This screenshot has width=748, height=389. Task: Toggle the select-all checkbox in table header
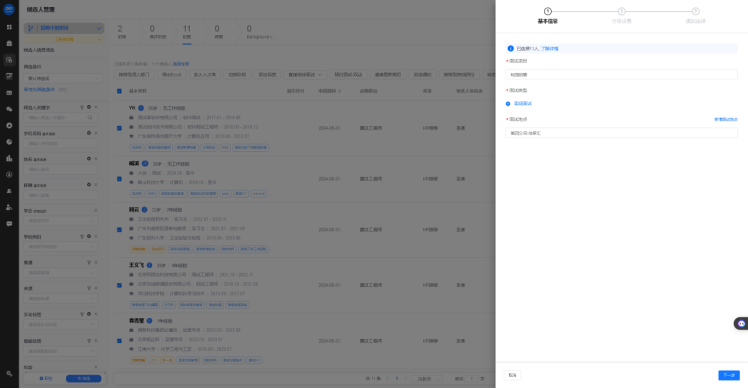(119, 91)
